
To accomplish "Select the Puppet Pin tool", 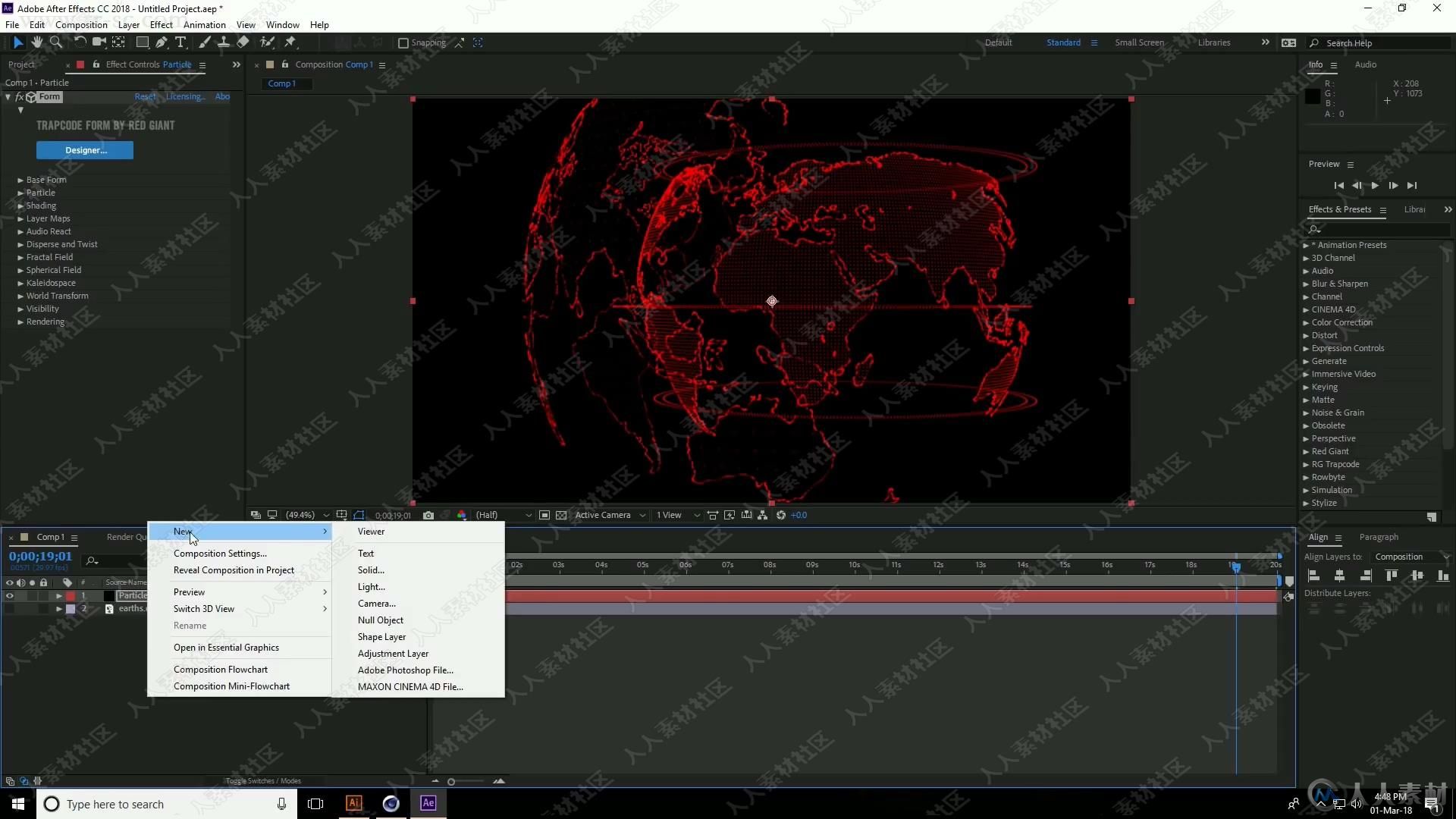I will click(x=290, y=42).
